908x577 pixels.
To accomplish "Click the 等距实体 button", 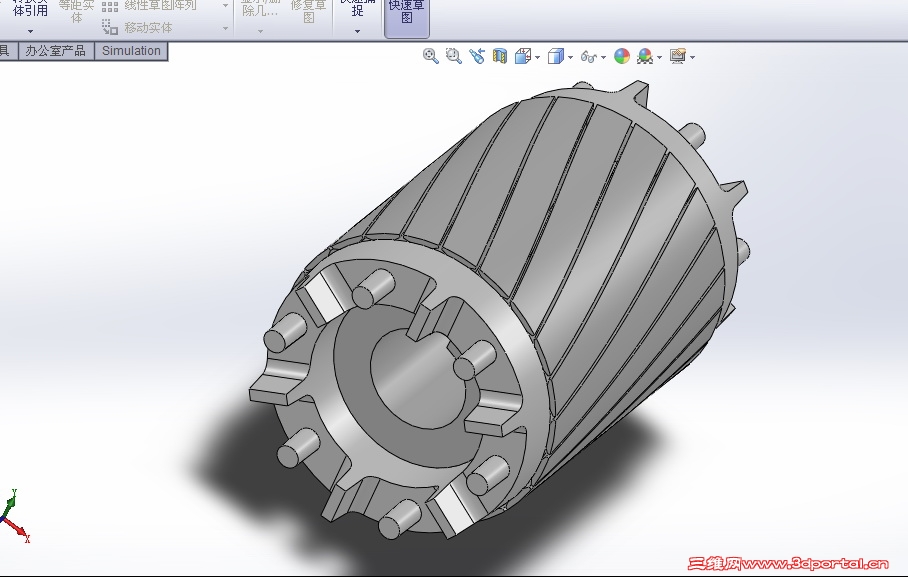I will 76,12.
